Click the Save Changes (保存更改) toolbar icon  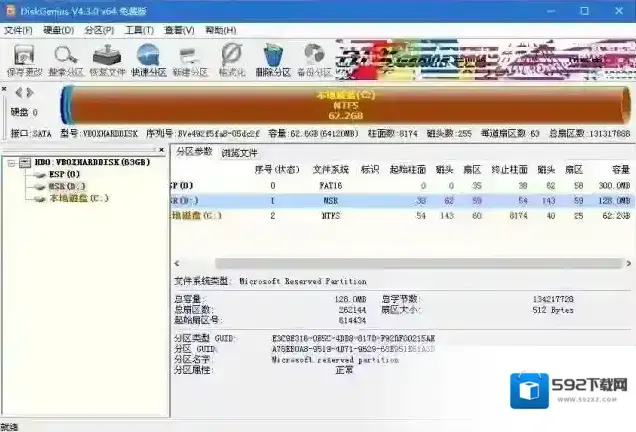click(x=23, y=55)
